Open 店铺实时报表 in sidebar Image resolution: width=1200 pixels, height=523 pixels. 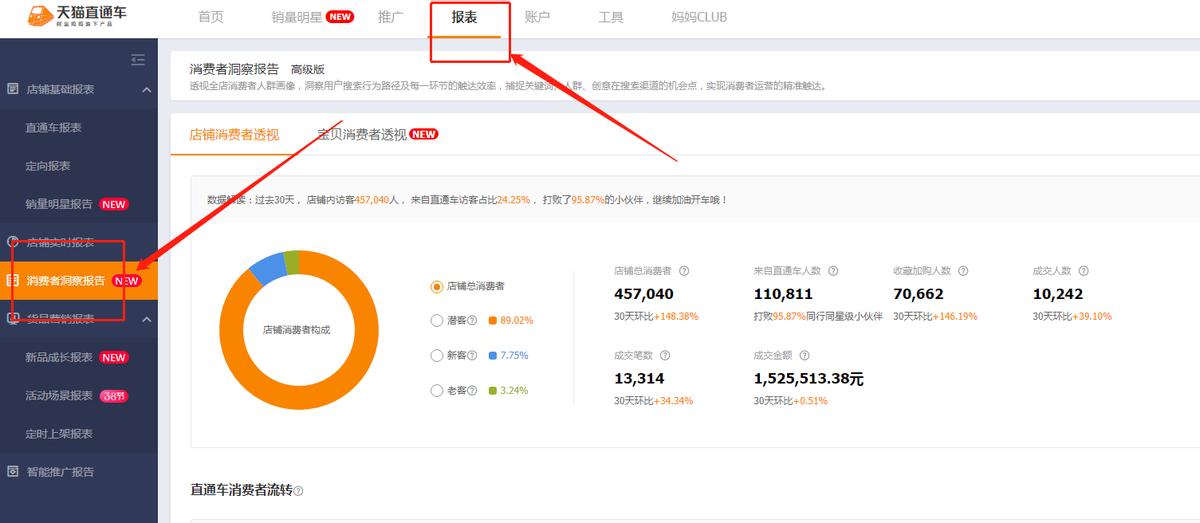(x=60, y=242)
